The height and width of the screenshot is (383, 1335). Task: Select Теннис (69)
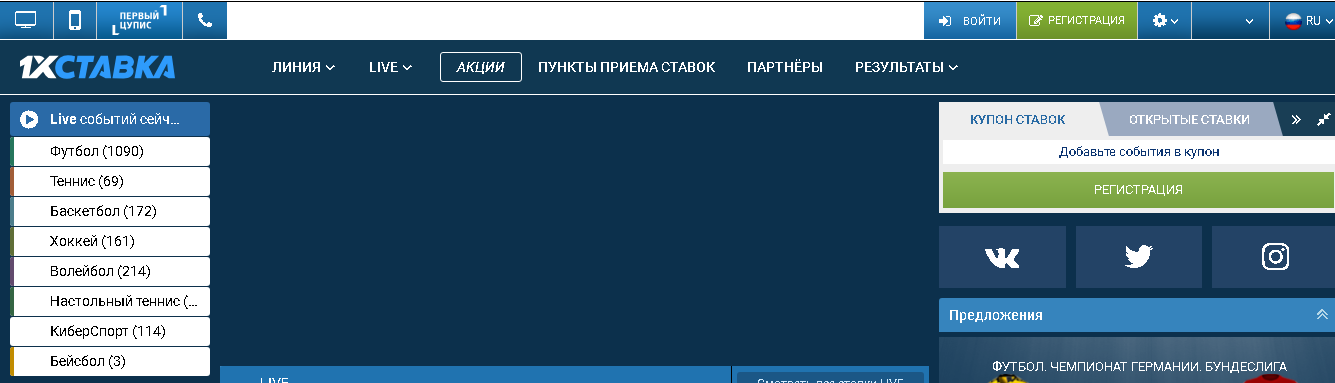point(110,182)
